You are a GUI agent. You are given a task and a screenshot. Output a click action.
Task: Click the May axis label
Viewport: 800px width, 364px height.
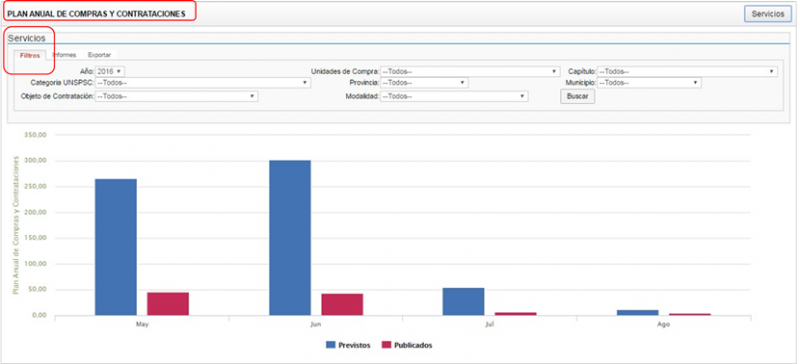coord(142,325)
